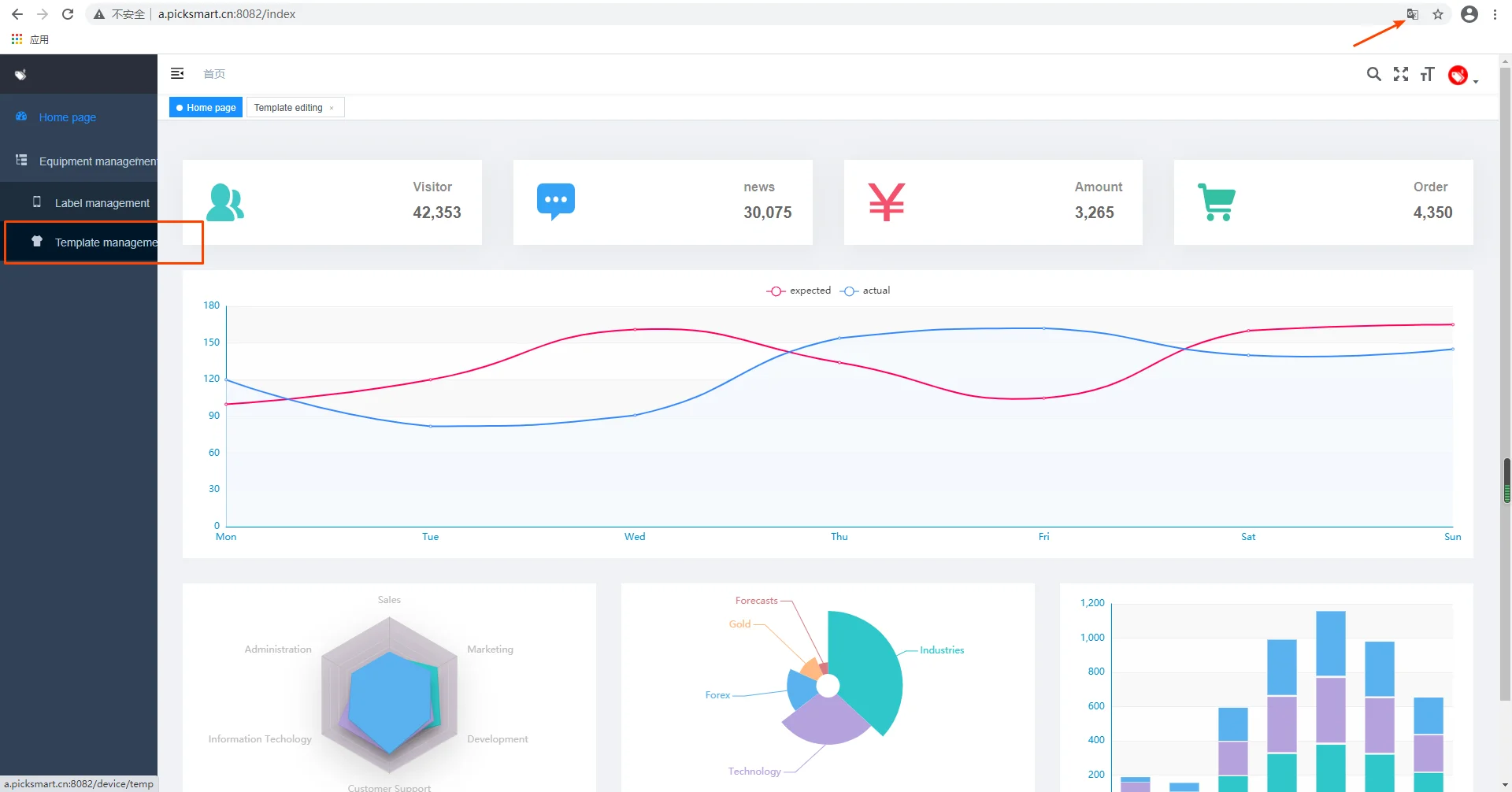Viewport: 1512px width, 792px height.
Task: Switch to the Template editing tab
Action: pyautogui.click(x=288, y=108)
